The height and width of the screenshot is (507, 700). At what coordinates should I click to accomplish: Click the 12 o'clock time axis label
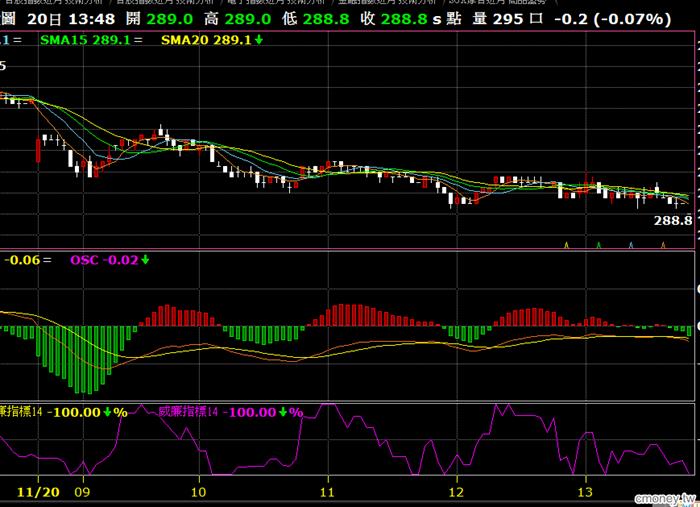pyautogui.click(x=456, y=492)
